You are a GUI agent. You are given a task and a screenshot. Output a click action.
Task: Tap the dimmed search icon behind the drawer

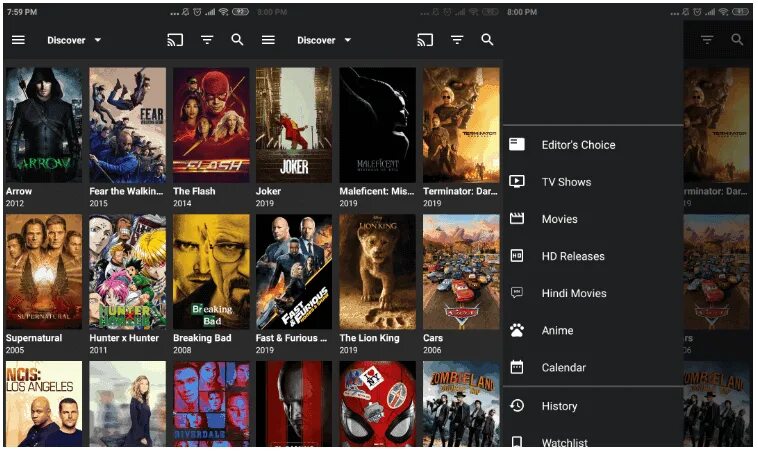pos(737,40)
